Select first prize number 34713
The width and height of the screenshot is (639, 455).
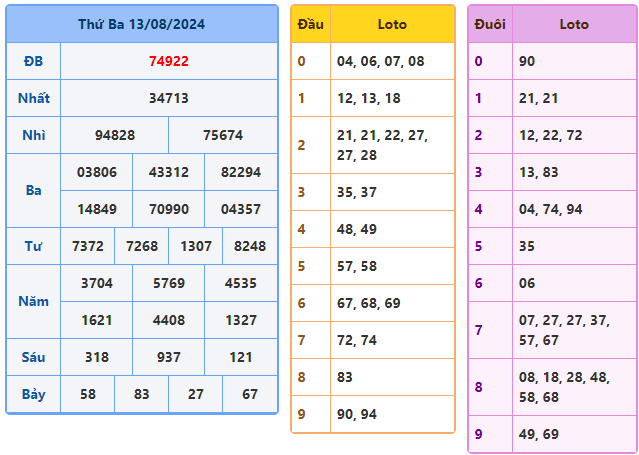[168, 98]
